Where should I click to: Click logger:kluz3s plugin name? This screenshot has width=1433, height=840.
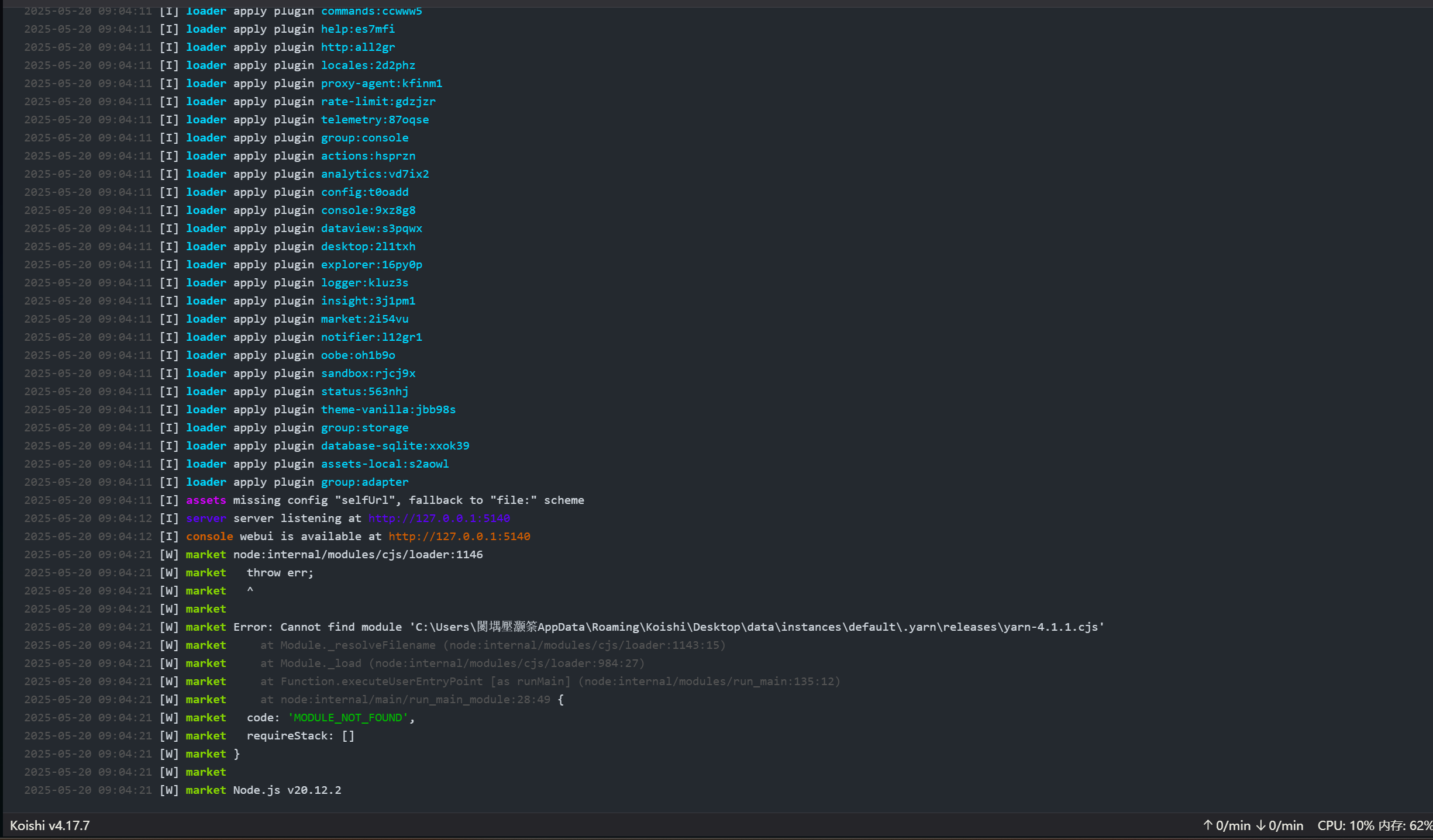(364, 282)
